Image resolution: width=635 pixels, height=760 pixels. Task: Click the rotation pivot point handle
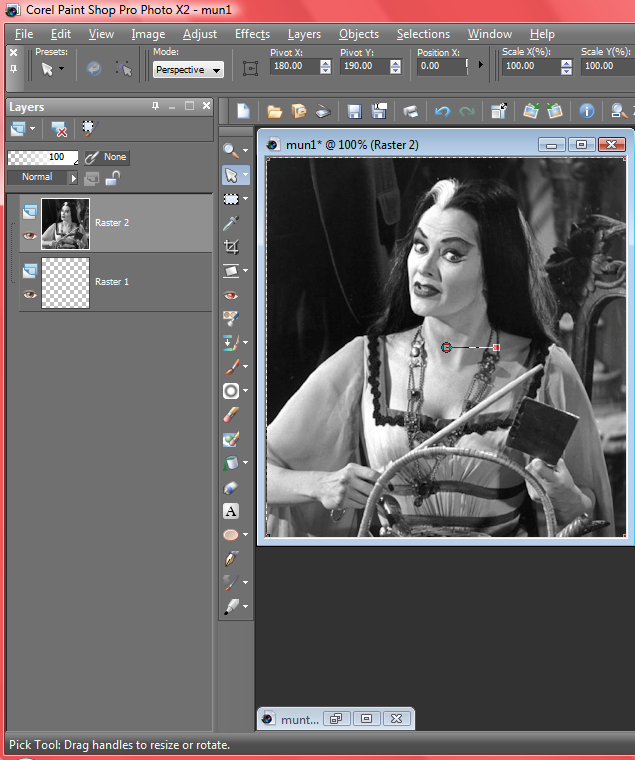(446, 347)
